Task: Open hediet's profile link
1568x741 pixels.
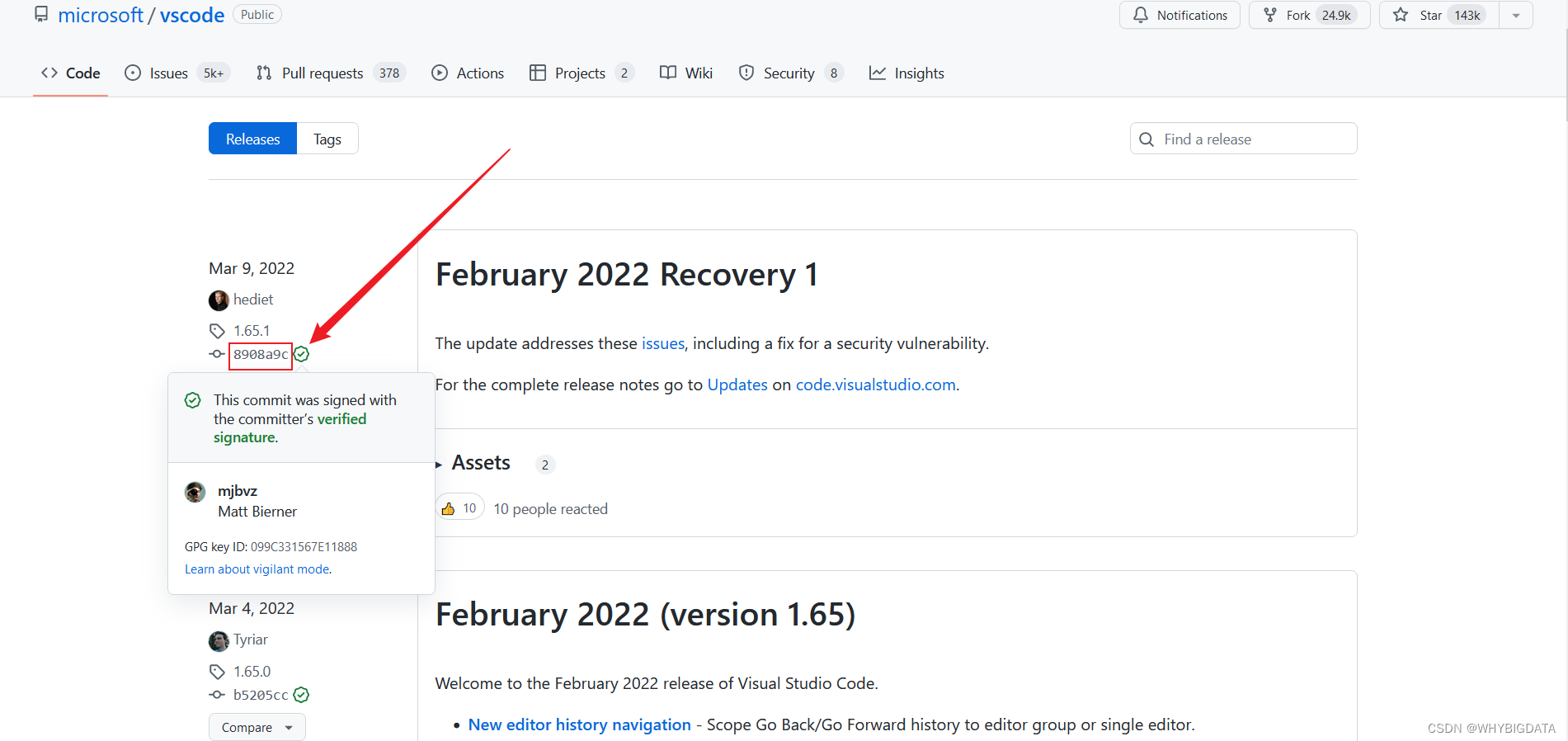Action: point(253,300)
